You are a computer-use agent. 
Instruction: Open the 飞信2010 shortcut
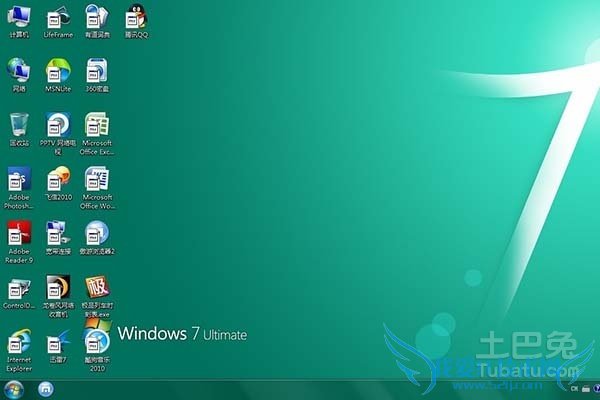(58, 179)
